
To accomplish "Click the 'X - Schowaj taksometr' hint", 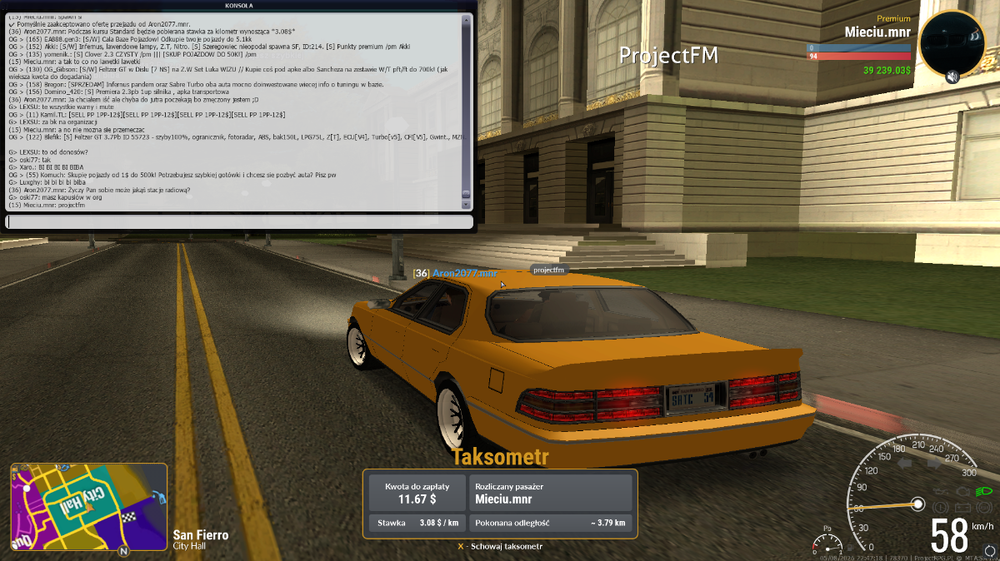I will (500, 546).
